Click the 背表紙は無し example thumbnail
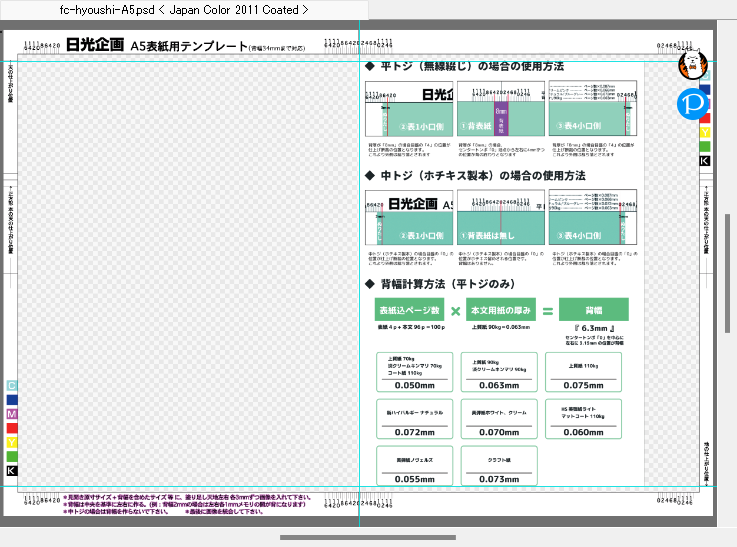 pos(501,217)
